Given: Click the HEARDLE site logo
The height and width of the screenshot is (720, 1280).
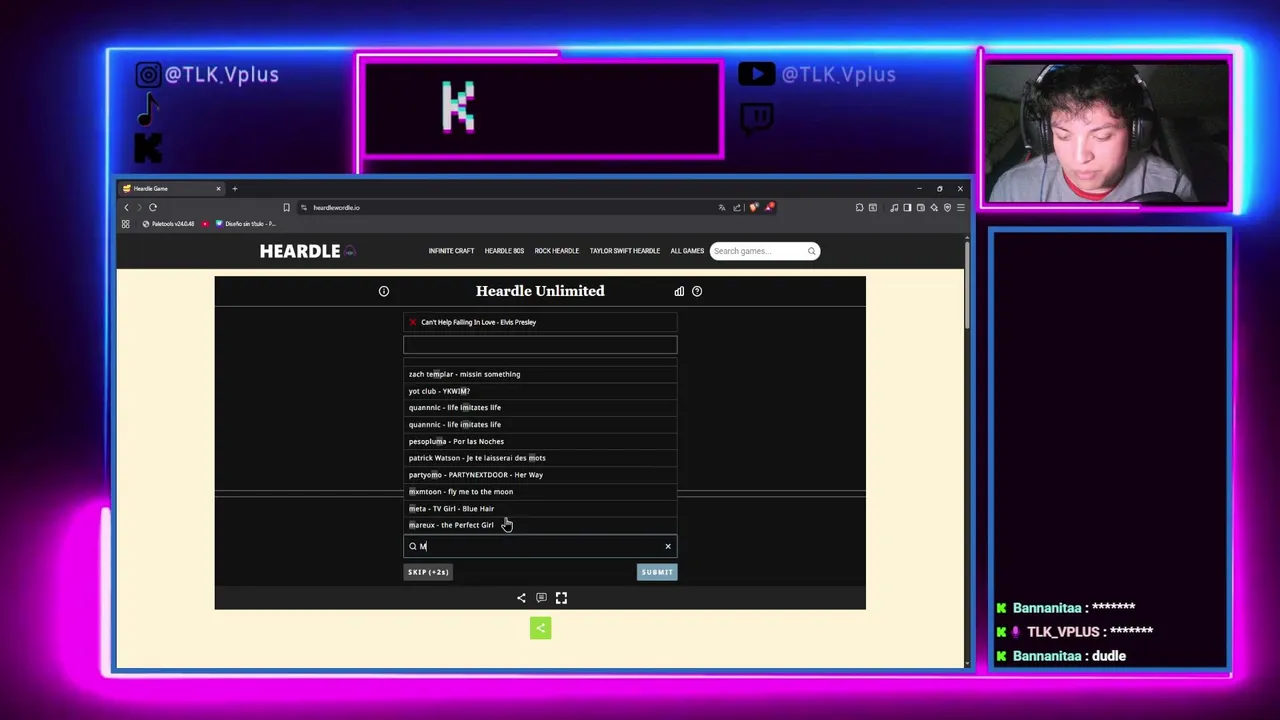Looking at the screenshot, I should pyautogui.click(x=307, y=251).
